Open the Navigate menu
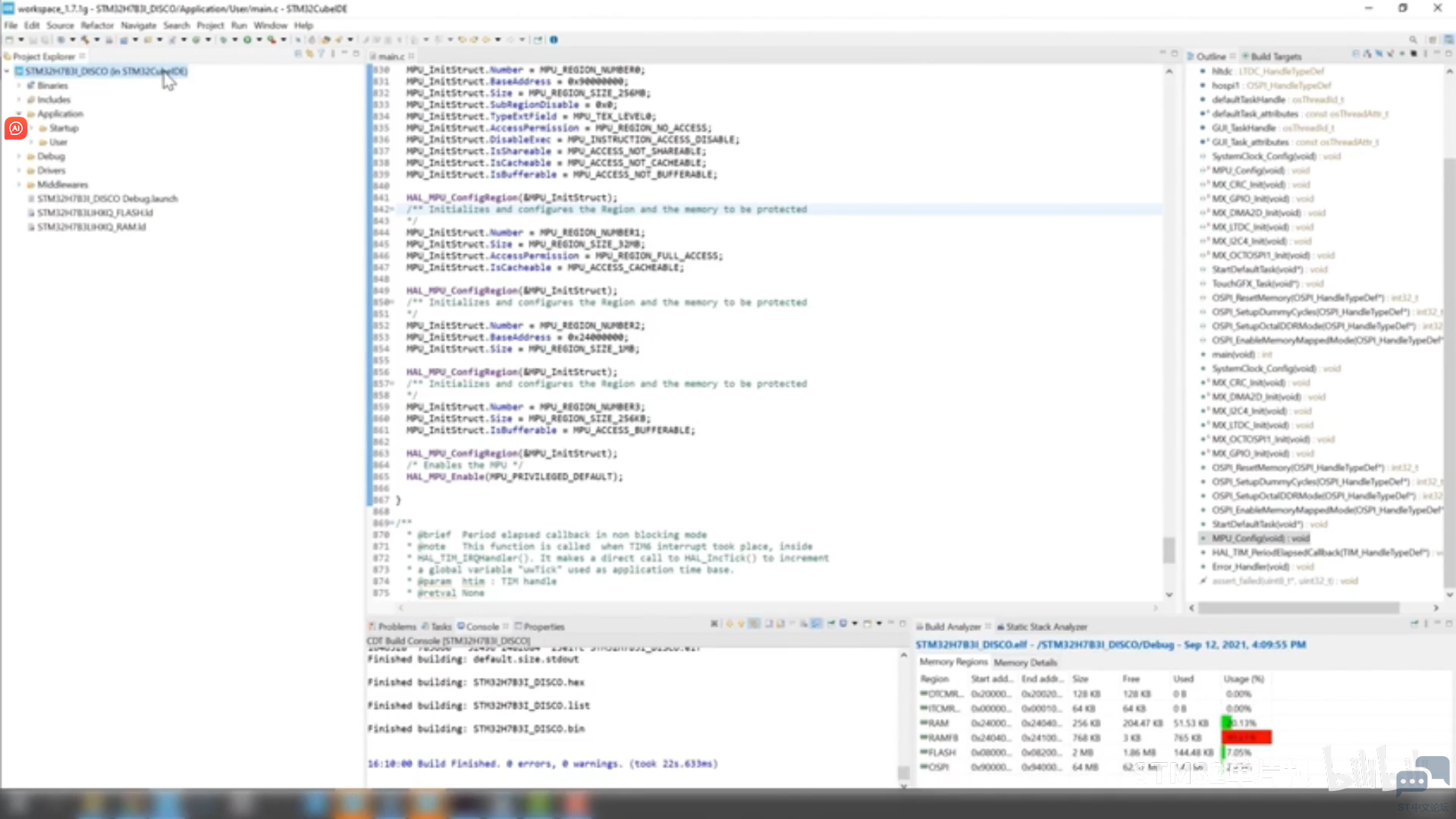The width and height of the screenshot is (1456, 819). 138,25
